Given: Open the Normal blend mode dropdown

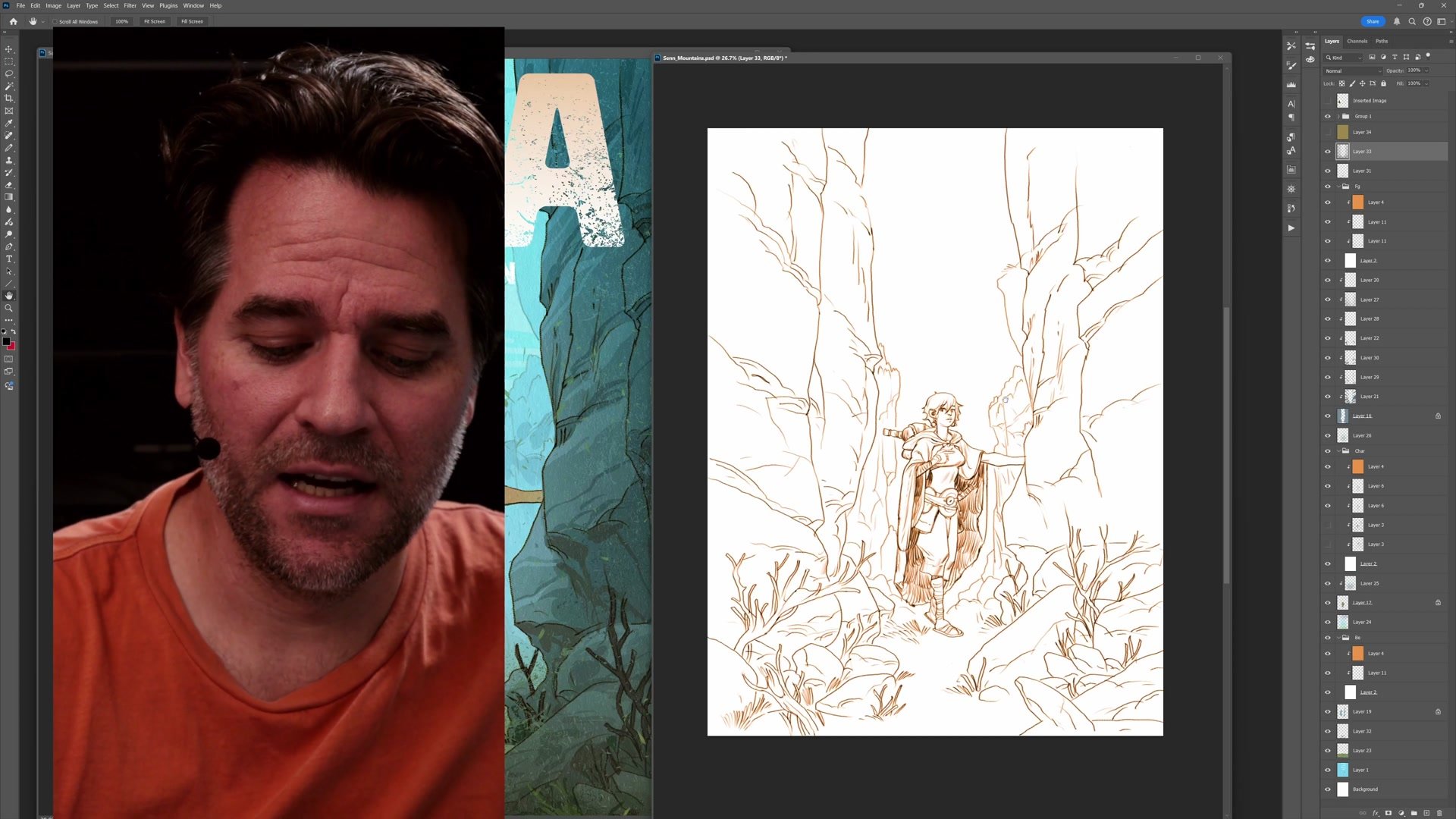Looking at the screenshot, I should click(1354, 71).
